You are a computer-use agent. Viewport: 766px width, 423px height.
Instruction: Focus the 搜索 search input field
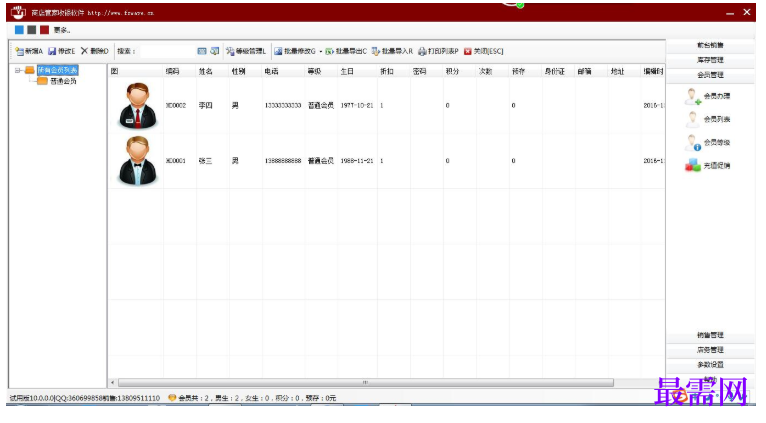167,51
